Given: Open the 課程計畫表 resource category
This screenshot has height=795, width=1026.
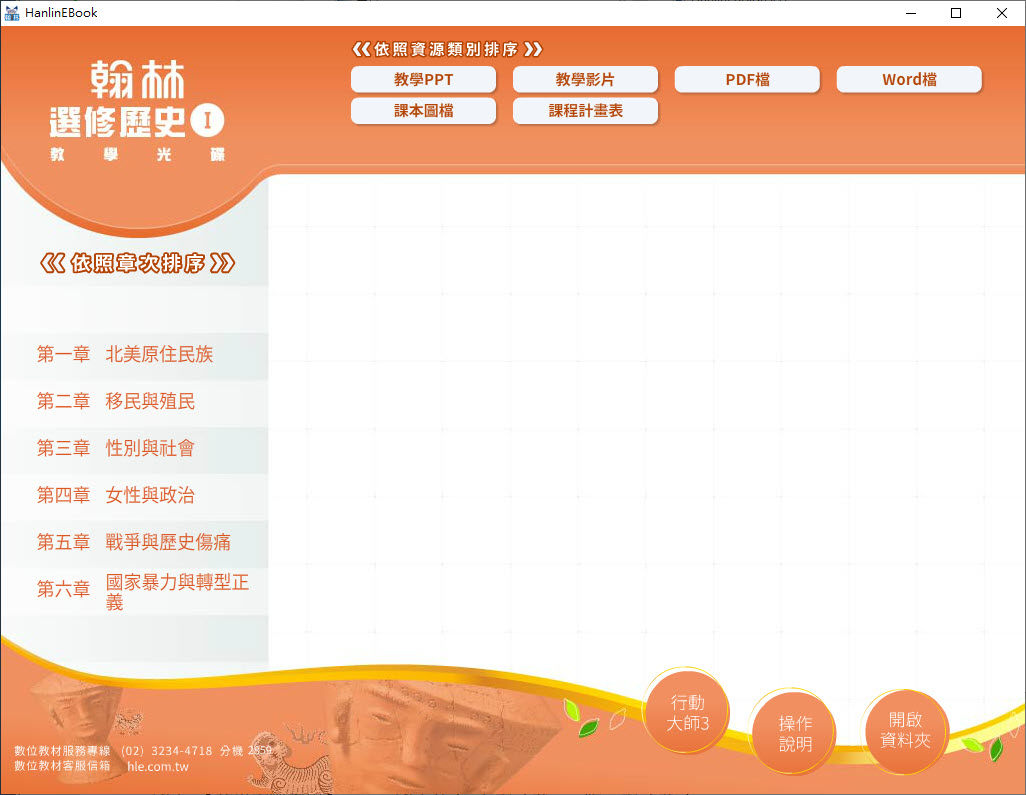Looking at the screenshot, I should coord(585,111).
